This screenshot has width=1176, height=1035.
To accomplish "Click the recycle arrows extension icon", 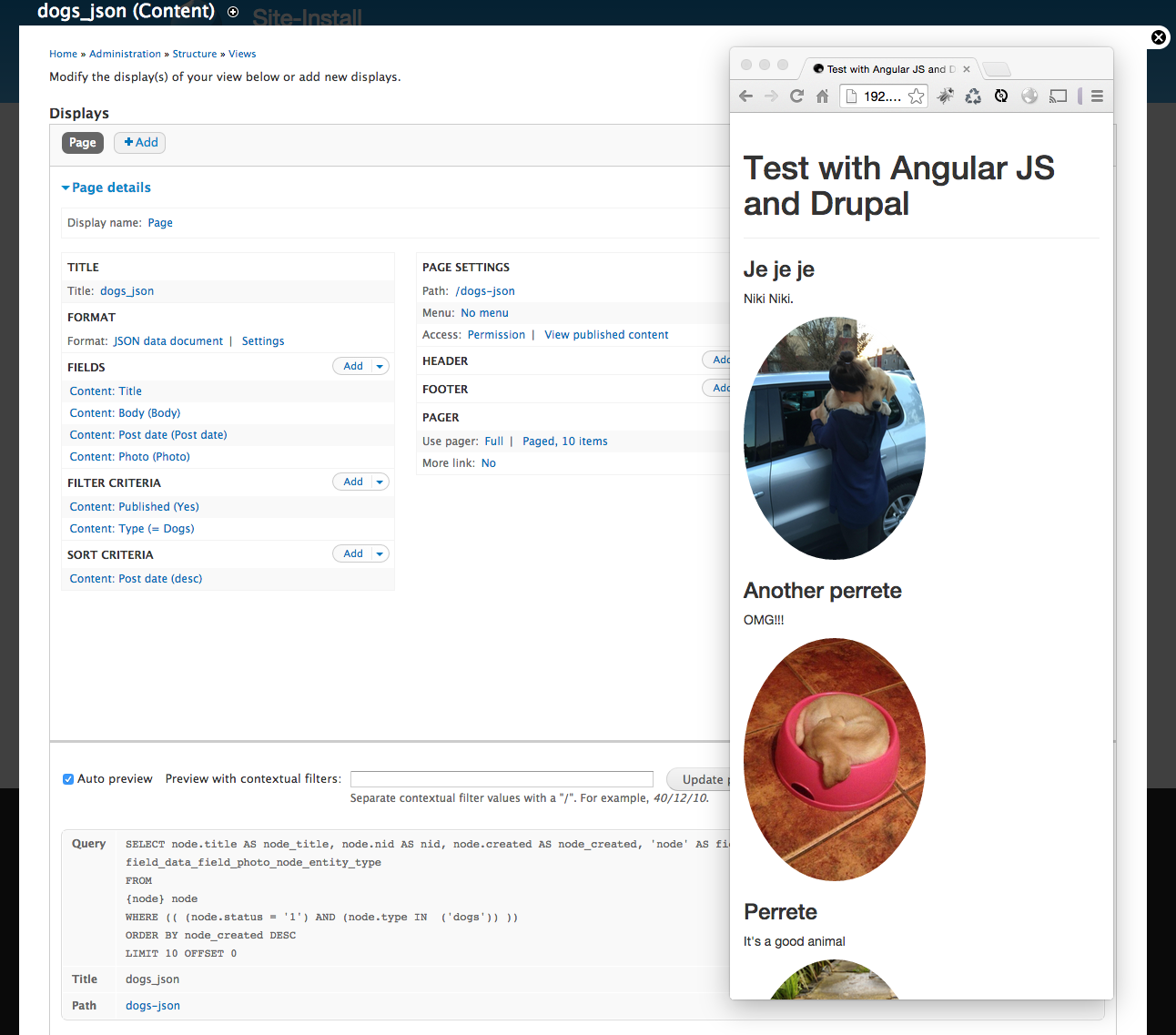I will click(973, 96).
